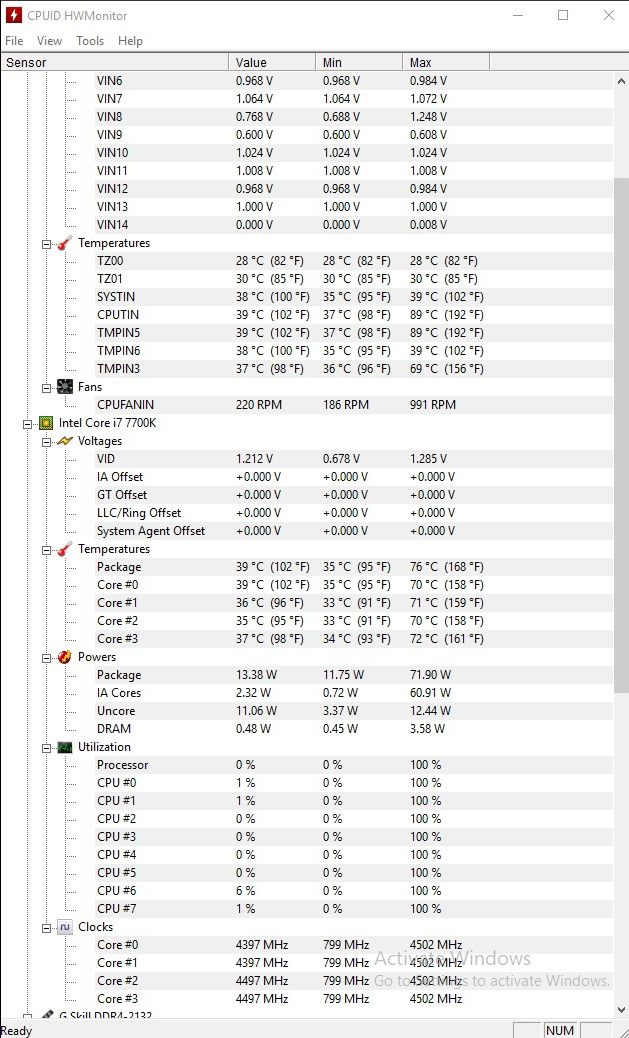This screenshot has height=1038, width=629.
Task: Collapse the Clocks tree section
Action: click(46, 927)
